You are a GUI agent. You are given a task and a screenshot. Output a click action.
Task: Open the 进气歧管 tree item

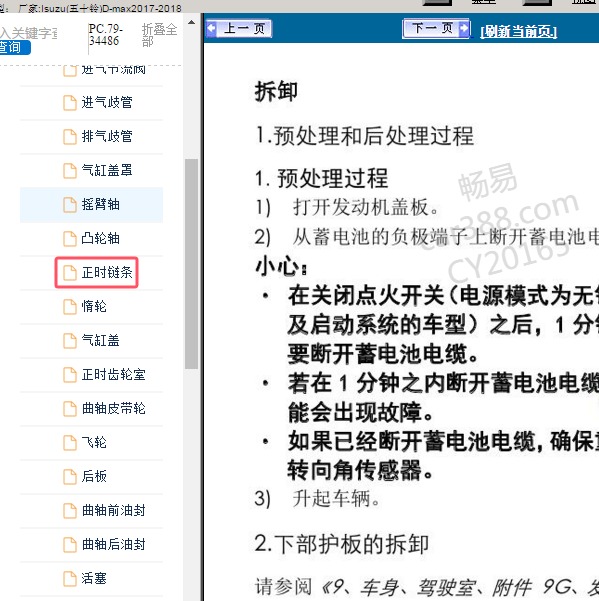click(x=107, y=102)
